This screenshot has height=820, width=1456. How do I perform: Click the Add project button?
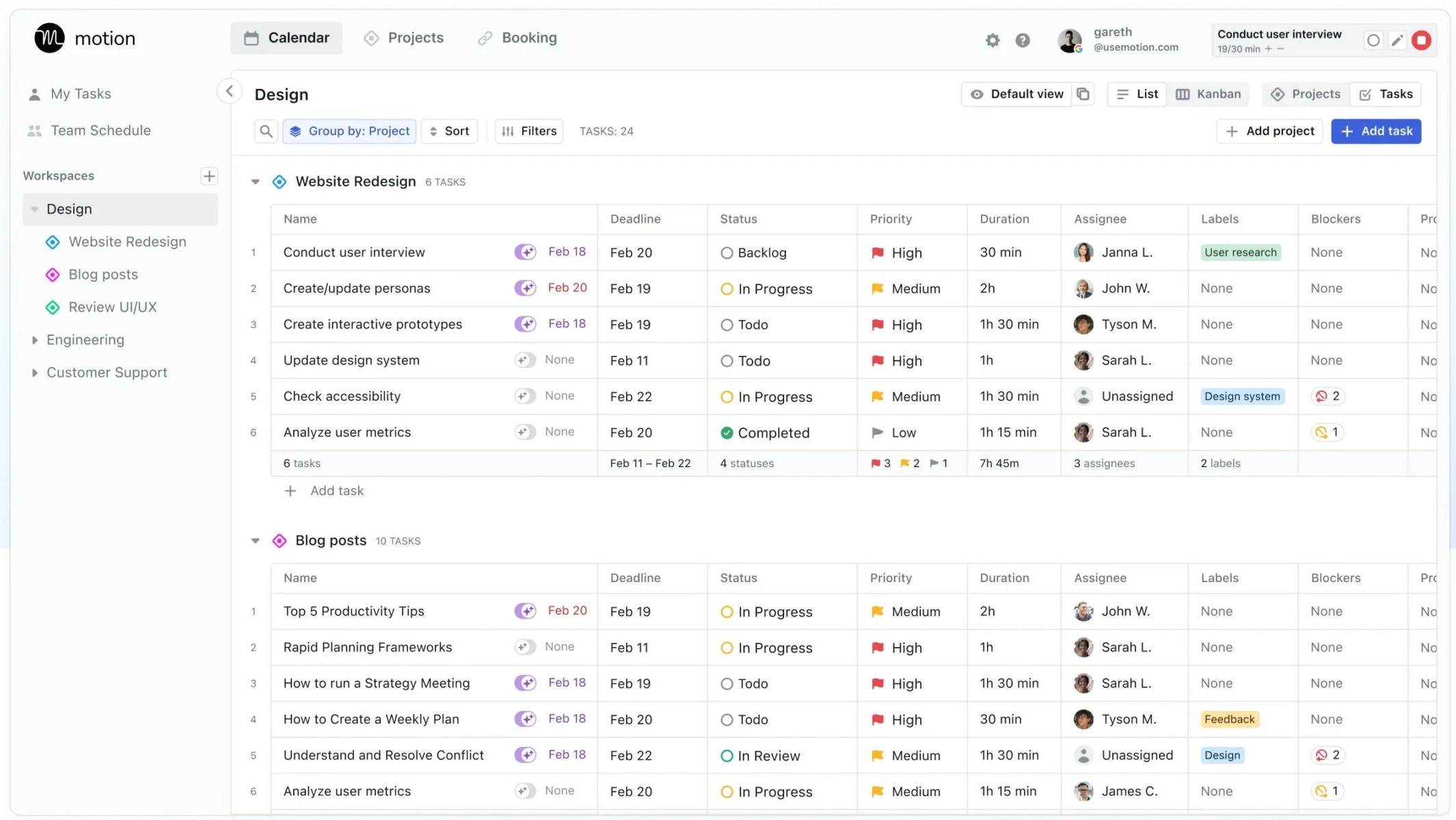(1269, 131)
